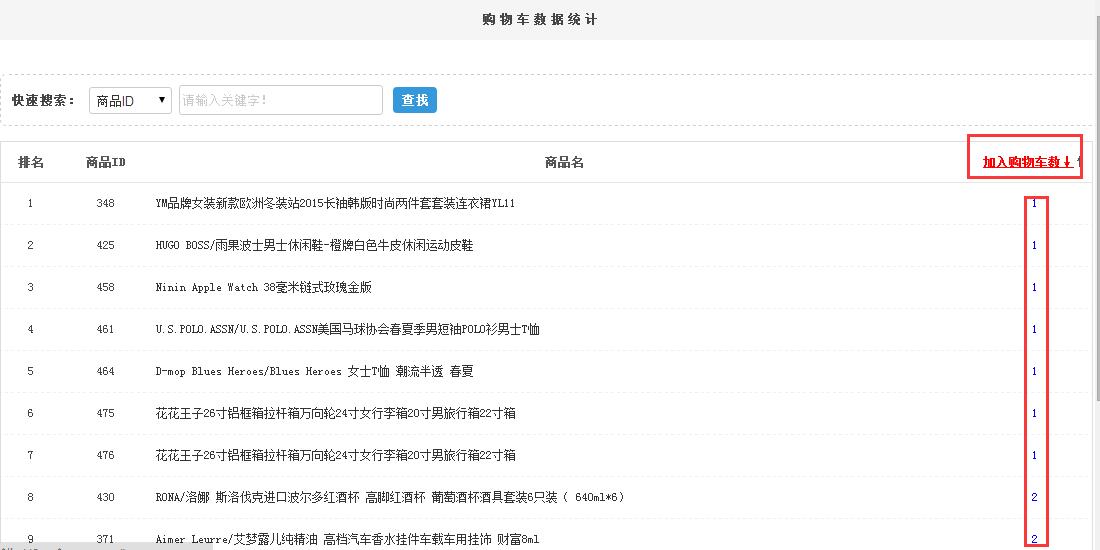
Task: Click the 查找 search button
Action: pos(415,100)
